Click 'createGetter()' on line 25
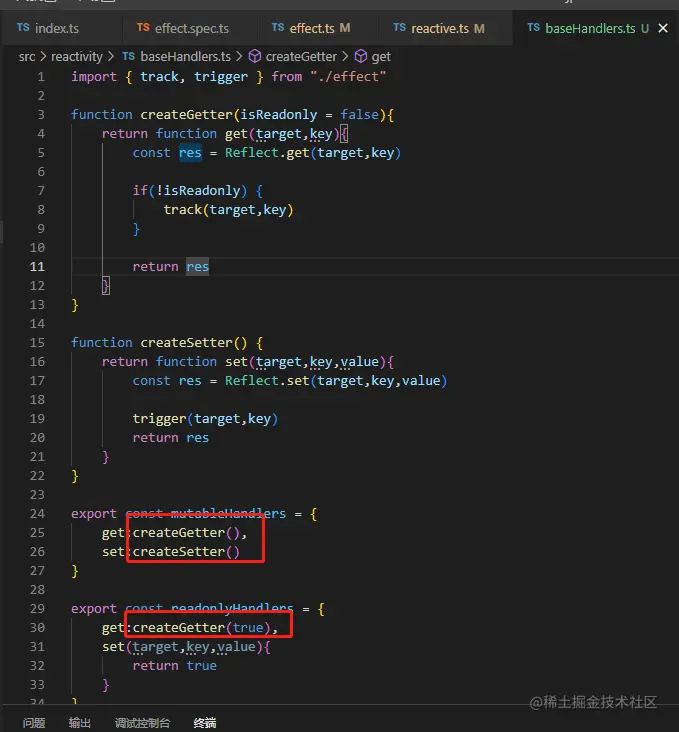Viewport: 679px width, 732px height. click(186, 533)
